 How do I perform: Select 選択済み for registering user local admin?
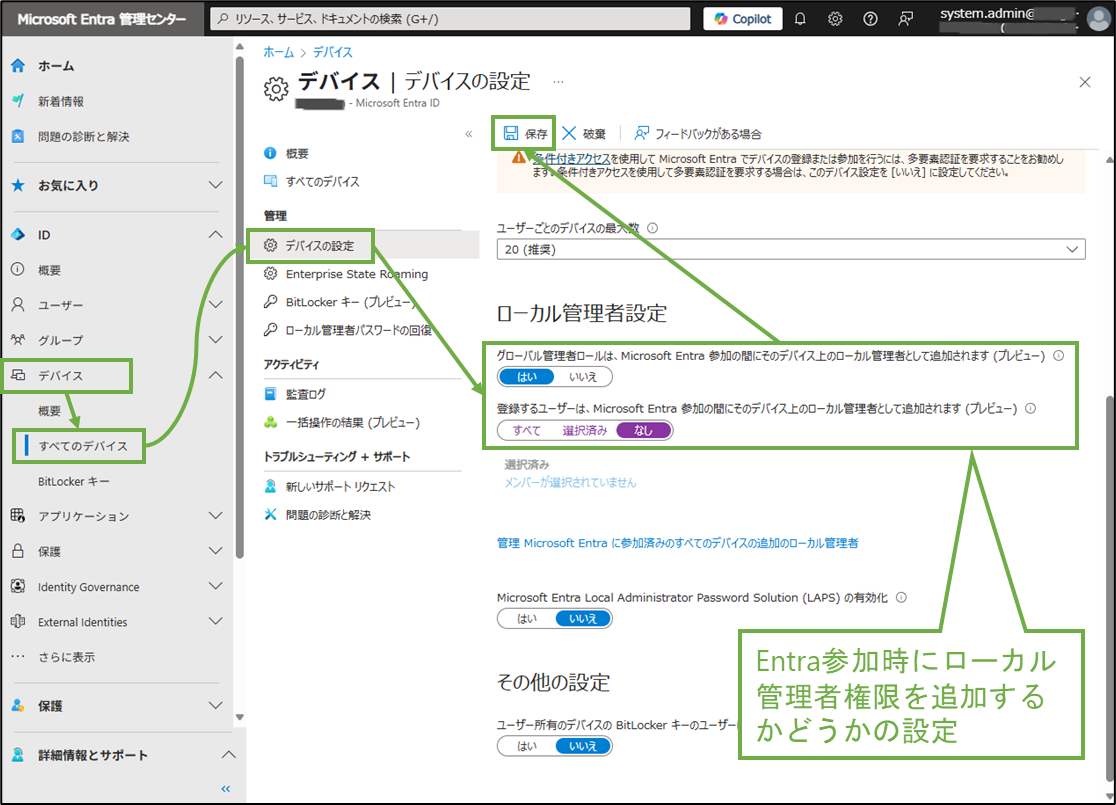pos(585,431)
